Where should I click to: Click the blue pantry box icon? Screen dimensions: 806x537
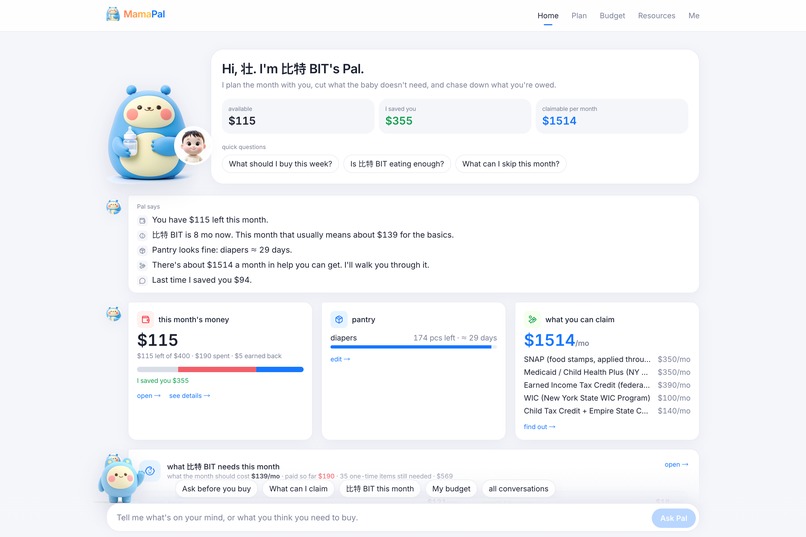coord(339,320)
